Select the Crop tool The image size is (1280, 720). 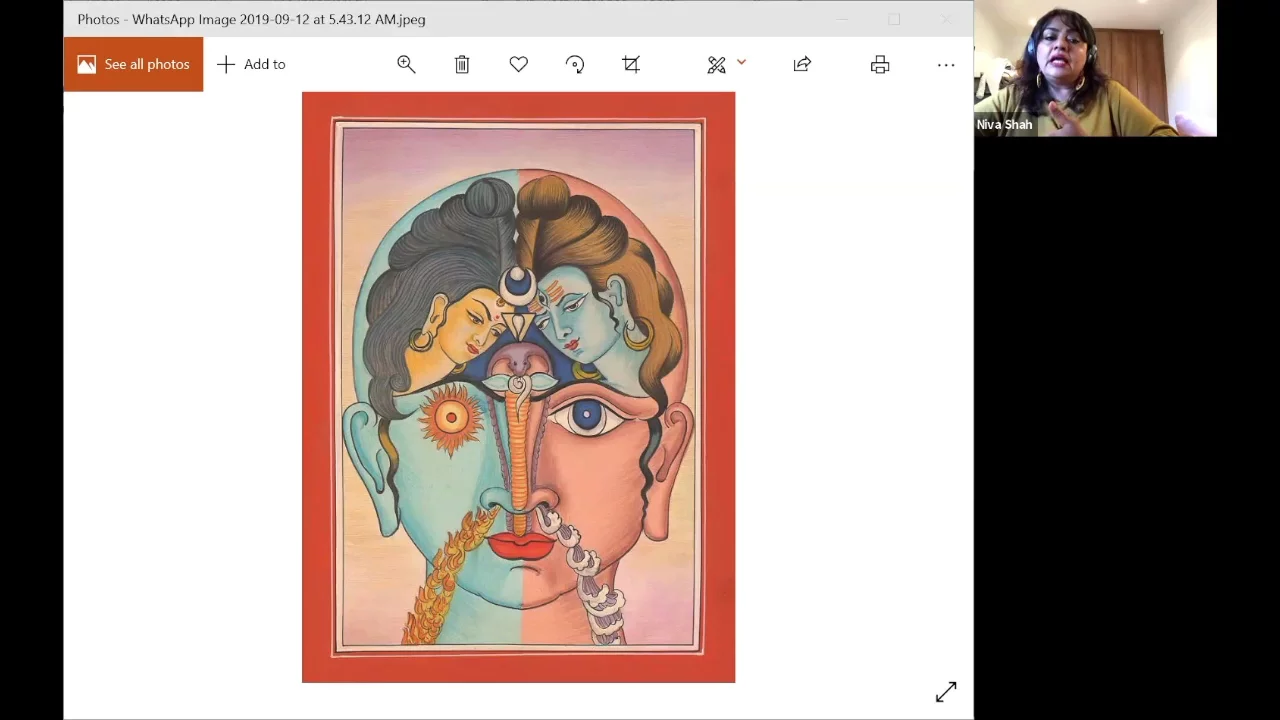[631, 64]
